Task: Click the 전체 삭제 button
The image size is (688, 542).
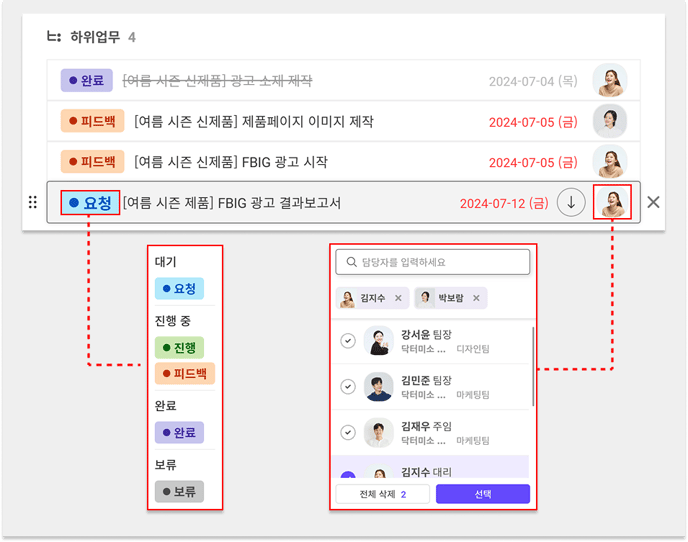Action: [x=383, y=494]
